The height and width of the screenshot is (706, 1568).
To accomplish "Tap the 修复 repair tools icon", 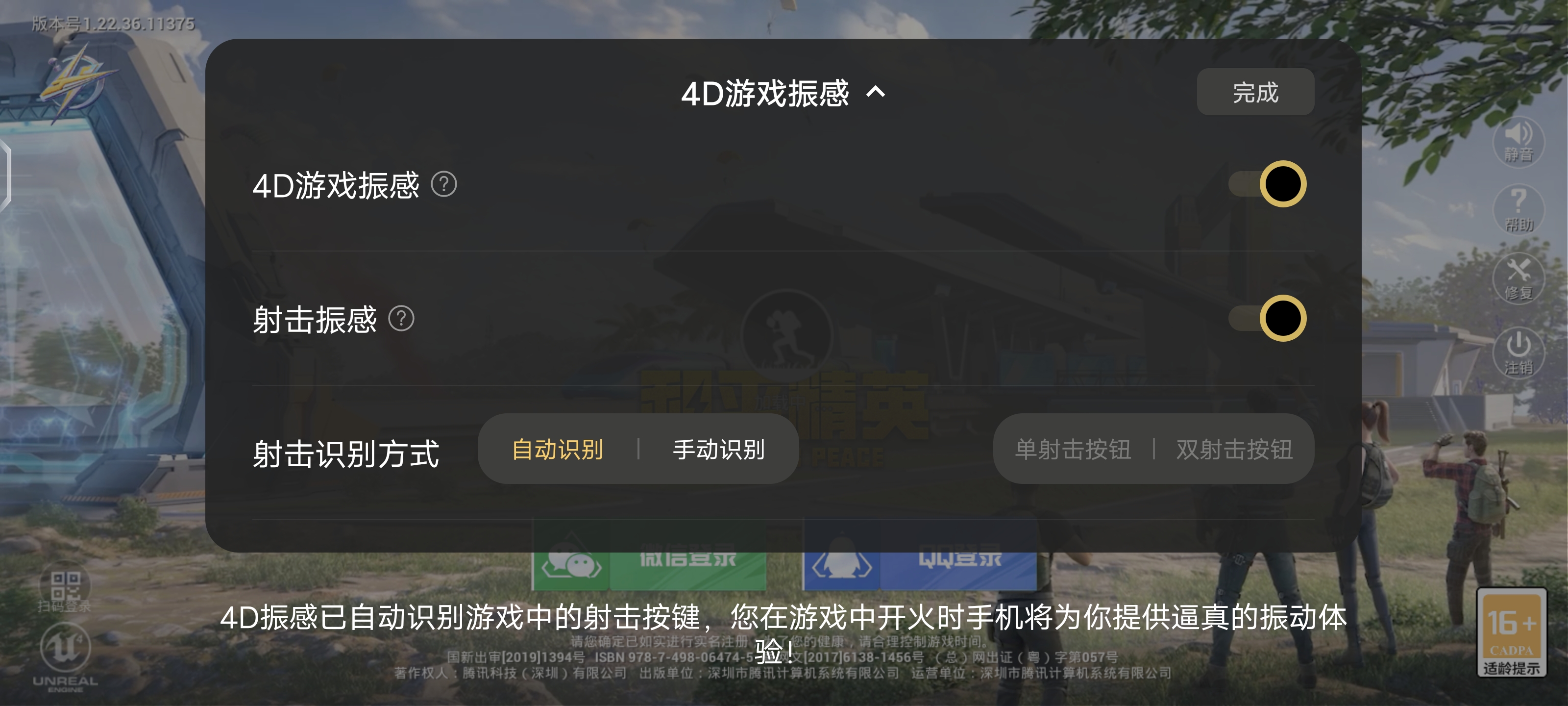I will pos(1518,279).
